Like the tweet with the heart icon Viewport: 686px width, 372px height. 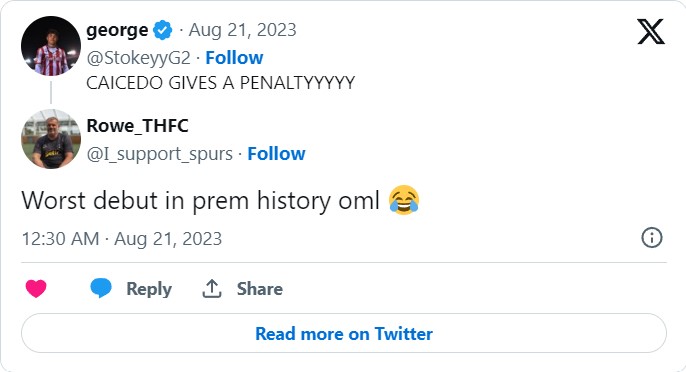pyautogui.click(x=36, y=289)
